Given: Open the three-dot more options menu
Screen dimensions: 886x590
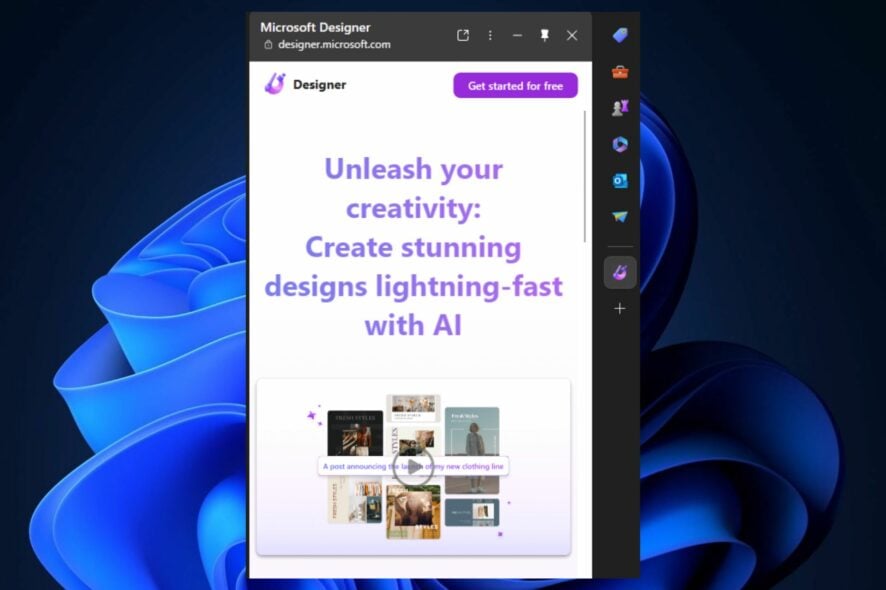Looking at the screenshot, I should (x=490, y=34).
